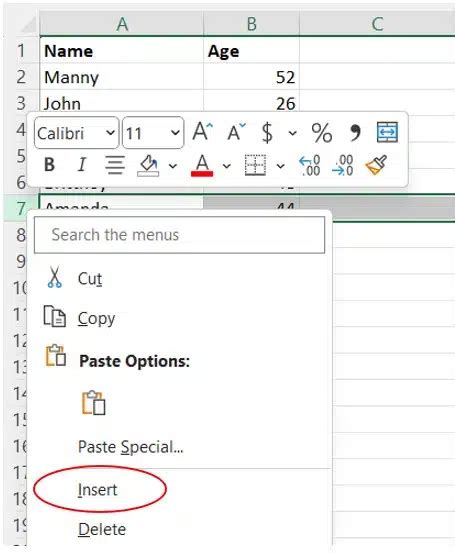
Task: Click the Decrease Font Size icon
Action: (x=236, y=132)
